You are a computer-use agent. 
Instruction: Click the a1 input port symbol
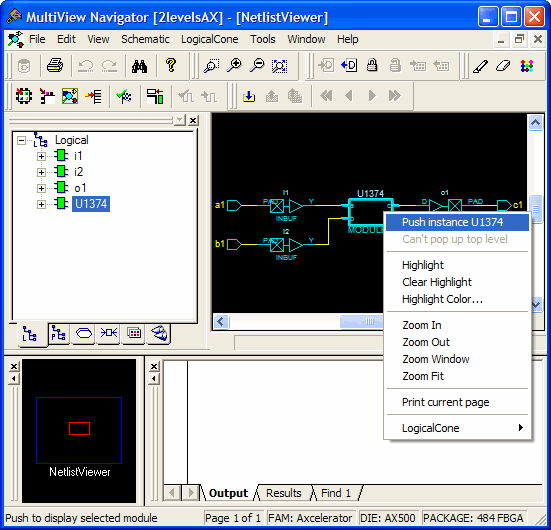(234, 205)
